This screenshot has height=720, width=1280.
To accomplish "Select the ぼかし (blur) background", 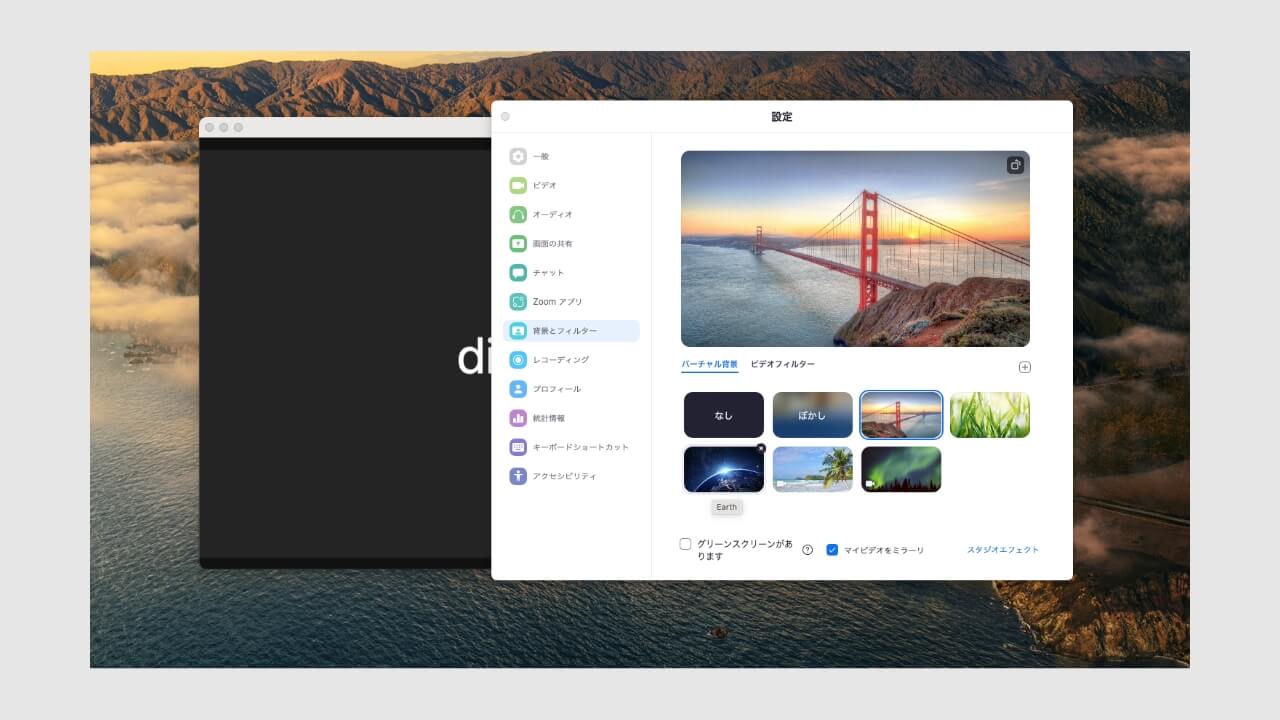I will 812,415.
